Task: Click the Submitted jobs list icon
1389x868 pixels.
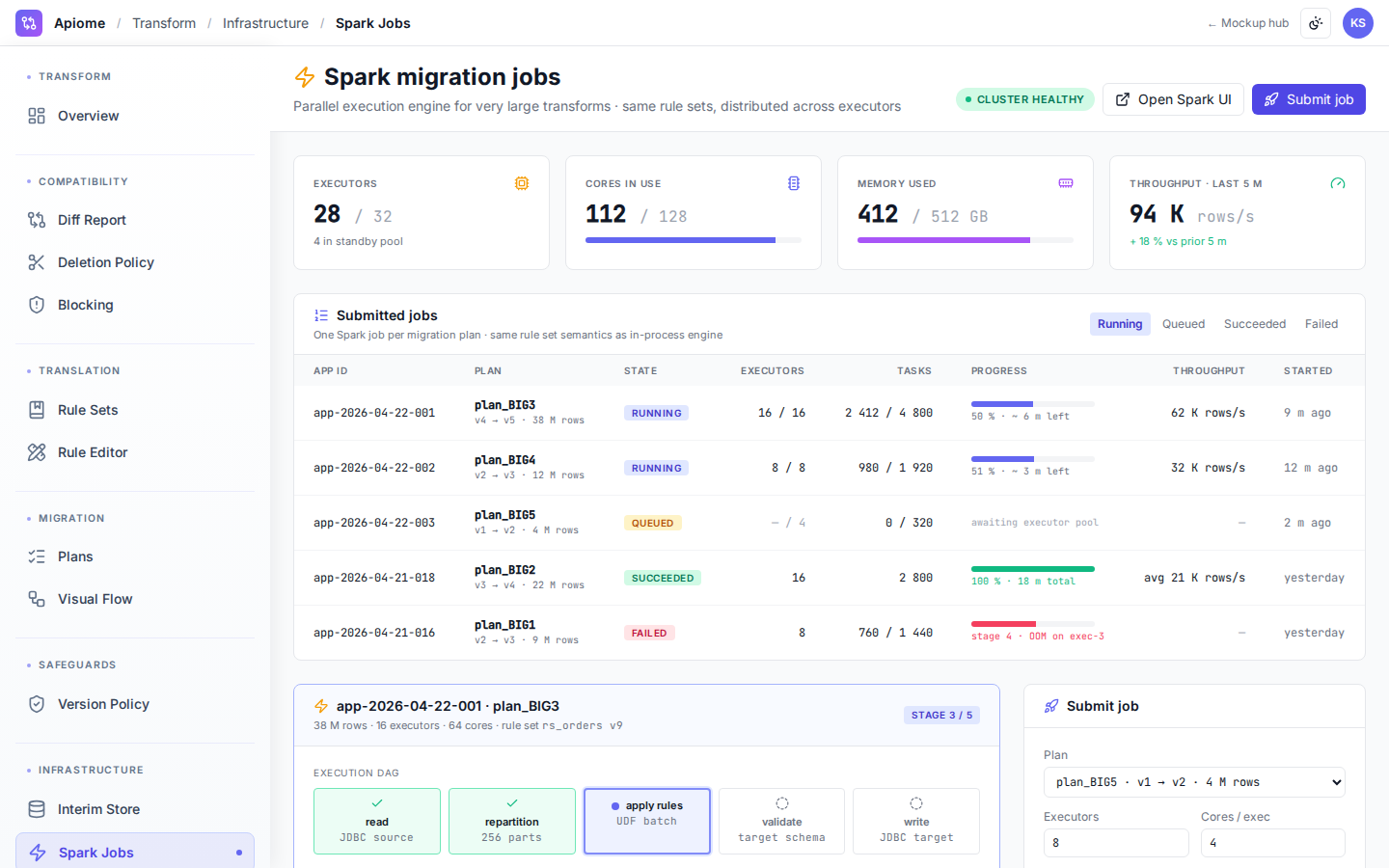Action: 321,315
